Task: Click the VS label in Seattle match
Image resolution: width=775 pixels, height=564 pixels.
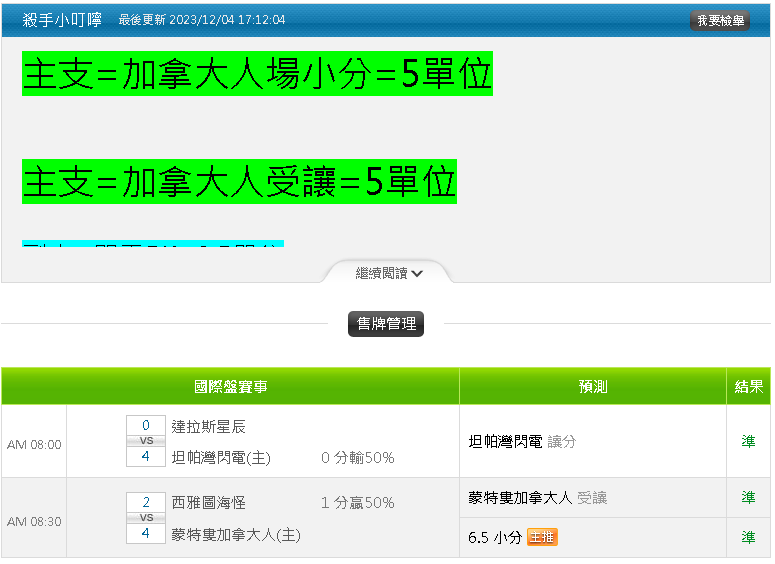Action: tap(146, 518)
